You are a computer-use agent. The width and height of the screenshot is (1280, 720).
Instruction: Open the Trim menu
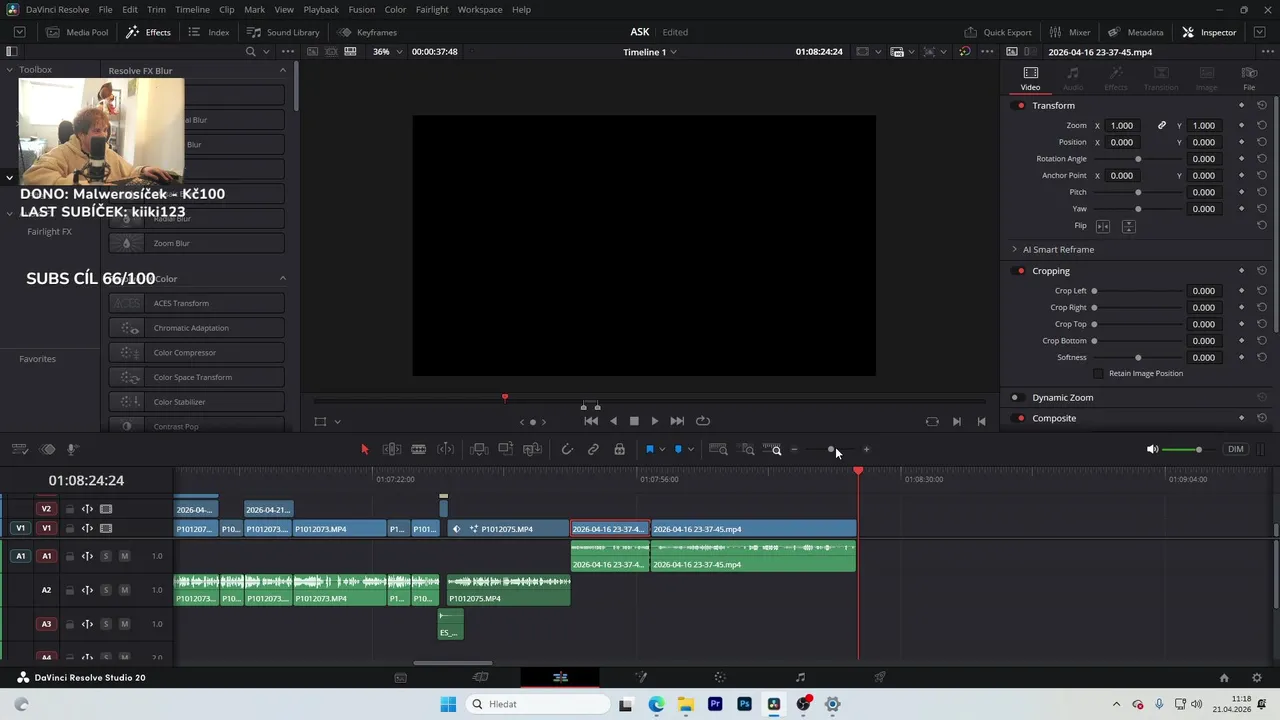[156, 9]
